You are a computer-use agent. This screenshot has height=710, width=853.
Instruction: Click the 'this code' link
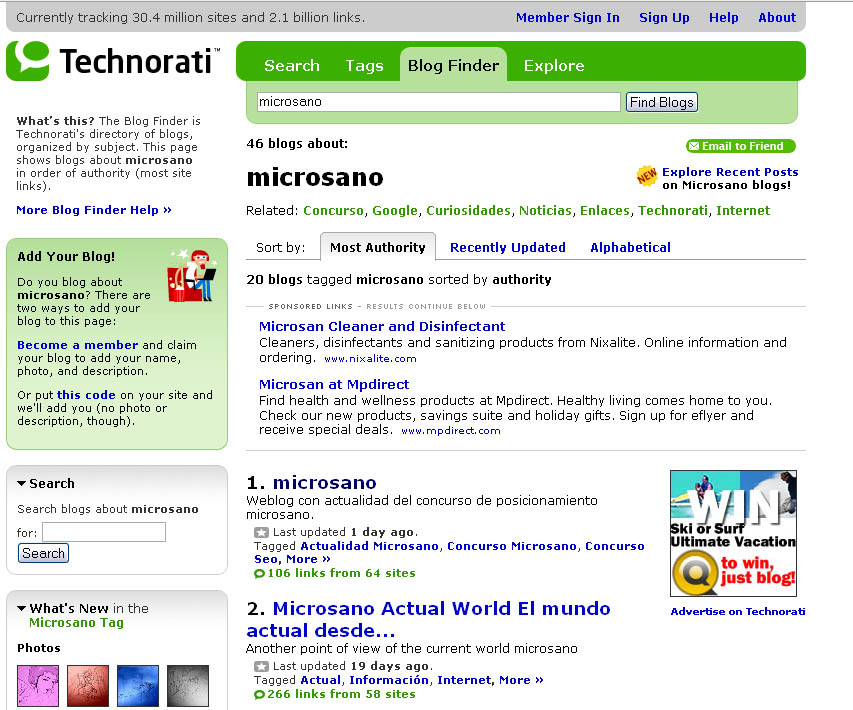[x=86, y=395]
